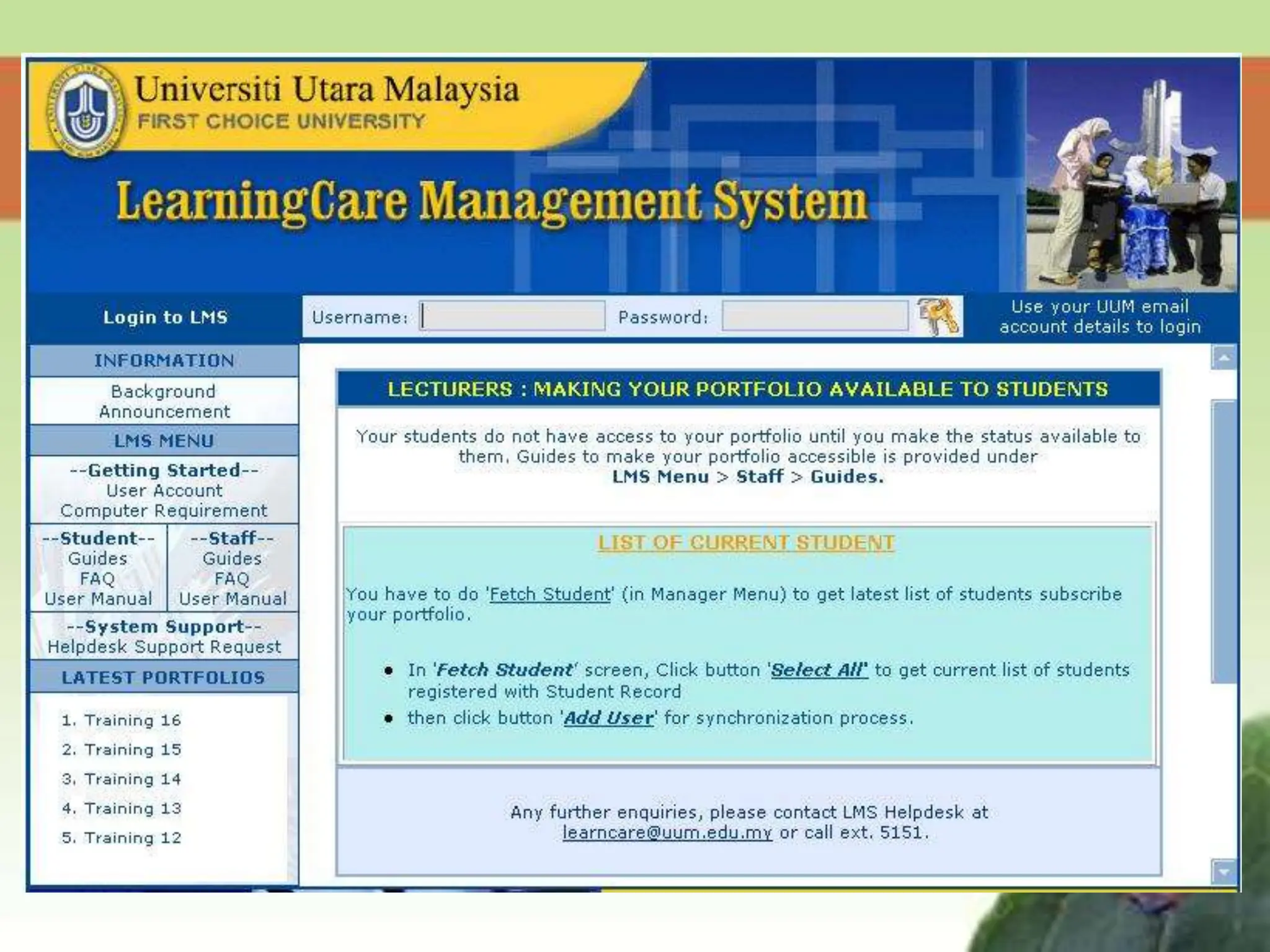This screenshot has height=952, width=1270.
Task: Select Training 12 portfolio
Action: (132, 837)
